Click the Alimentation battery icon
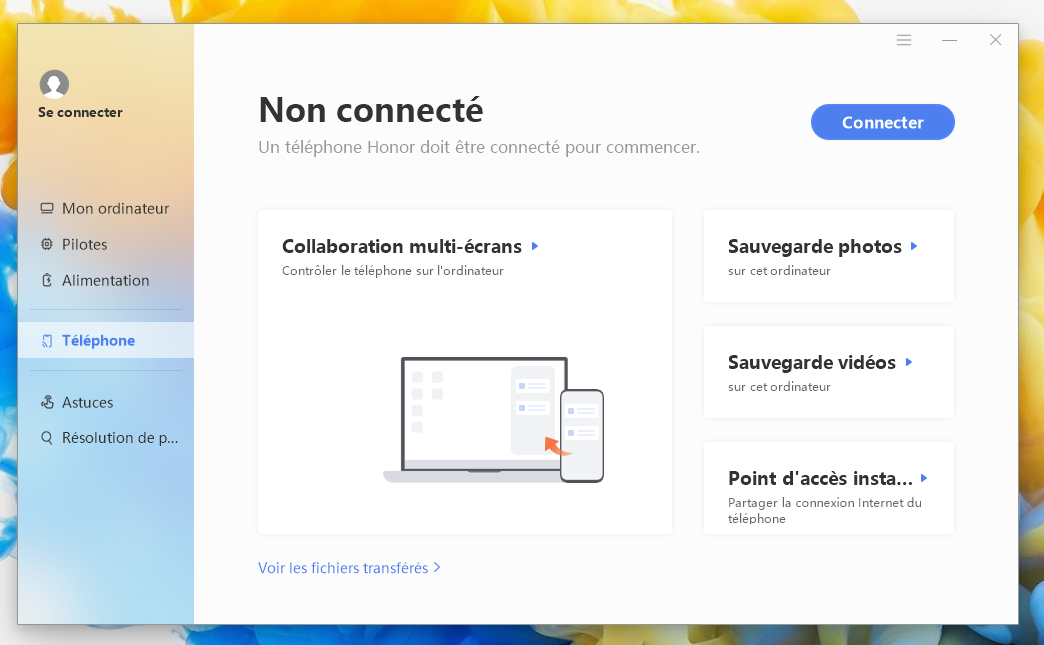This screenshot has height=645, width=1044. click(x=47, y=281)
